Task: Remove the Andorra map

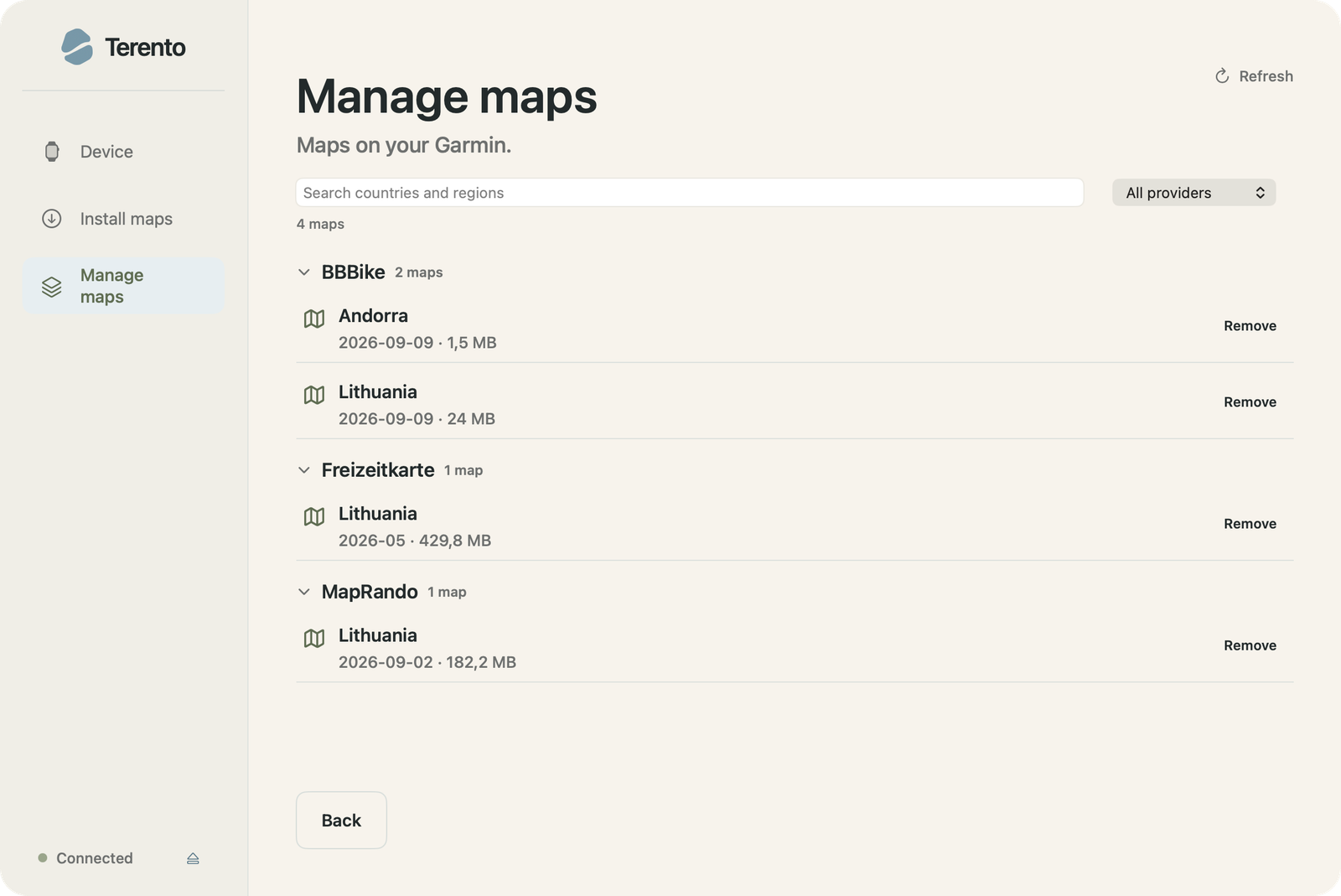Action: pos(1250,326)
